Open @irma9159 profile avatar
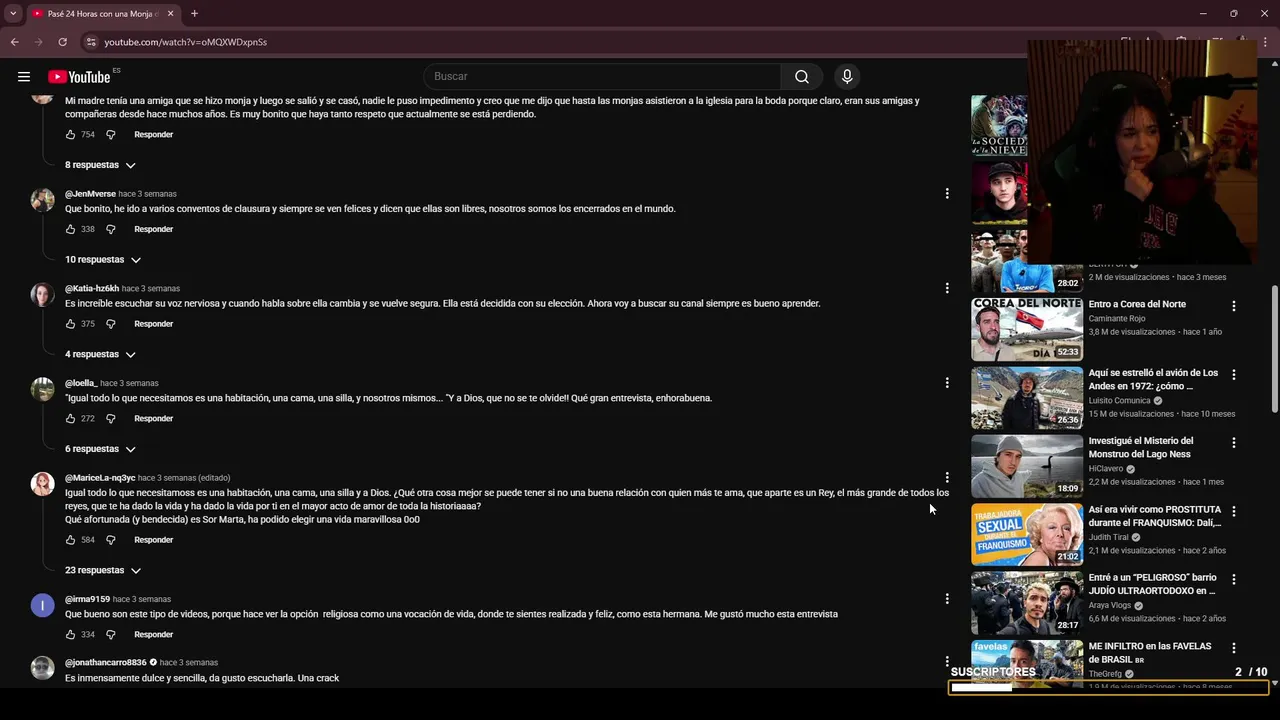The height and width of the screenshot is (720, 1280). [x=42, y=606]
